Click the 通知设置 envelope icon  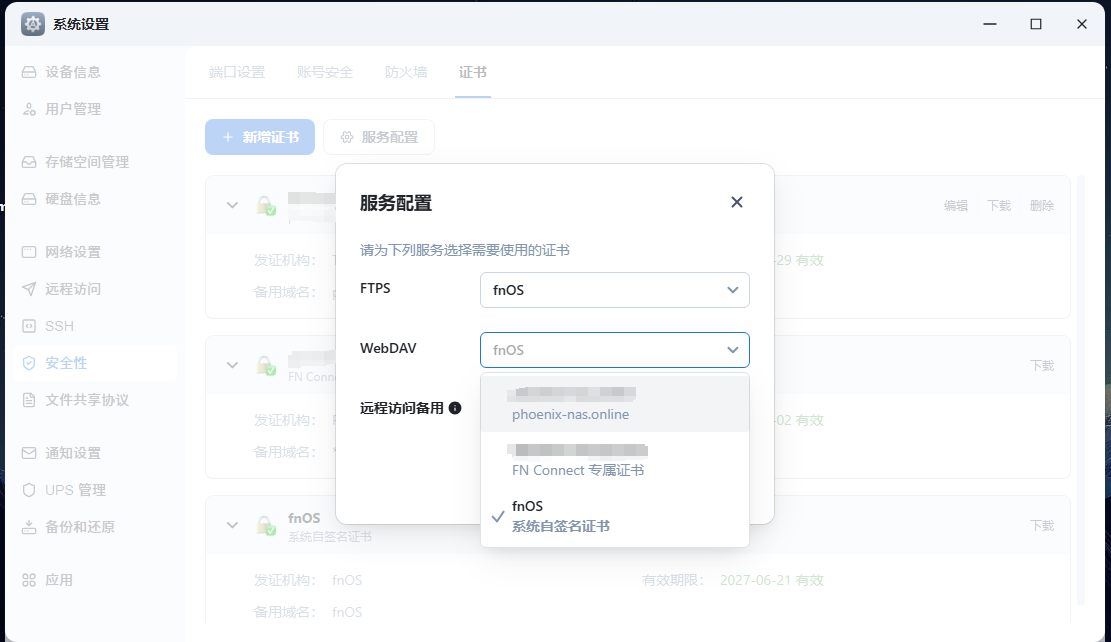pyautogui.click(x=29, y=453)
